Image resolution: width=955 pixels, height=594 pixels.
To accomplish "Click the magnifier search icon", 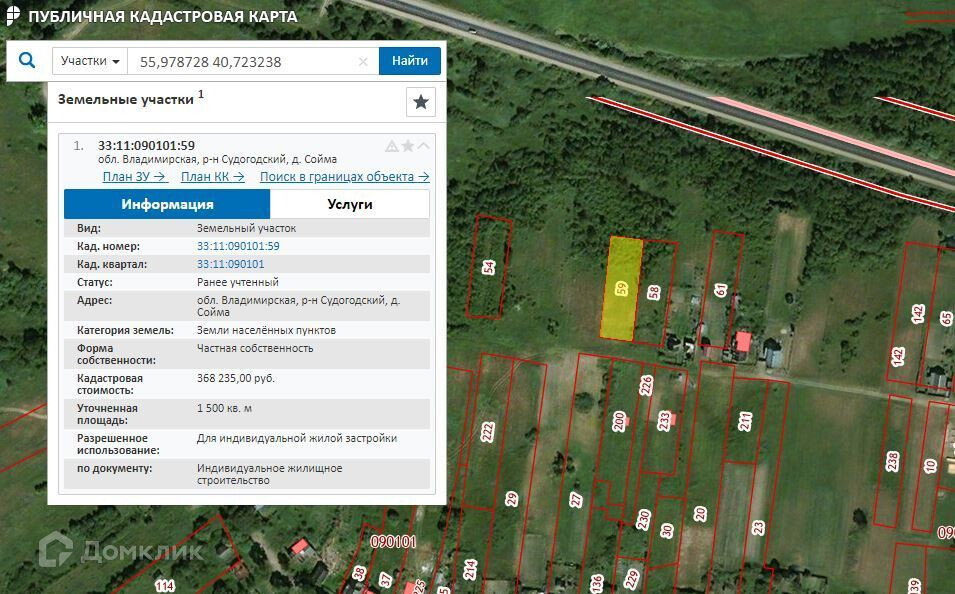I will point(27,60).
